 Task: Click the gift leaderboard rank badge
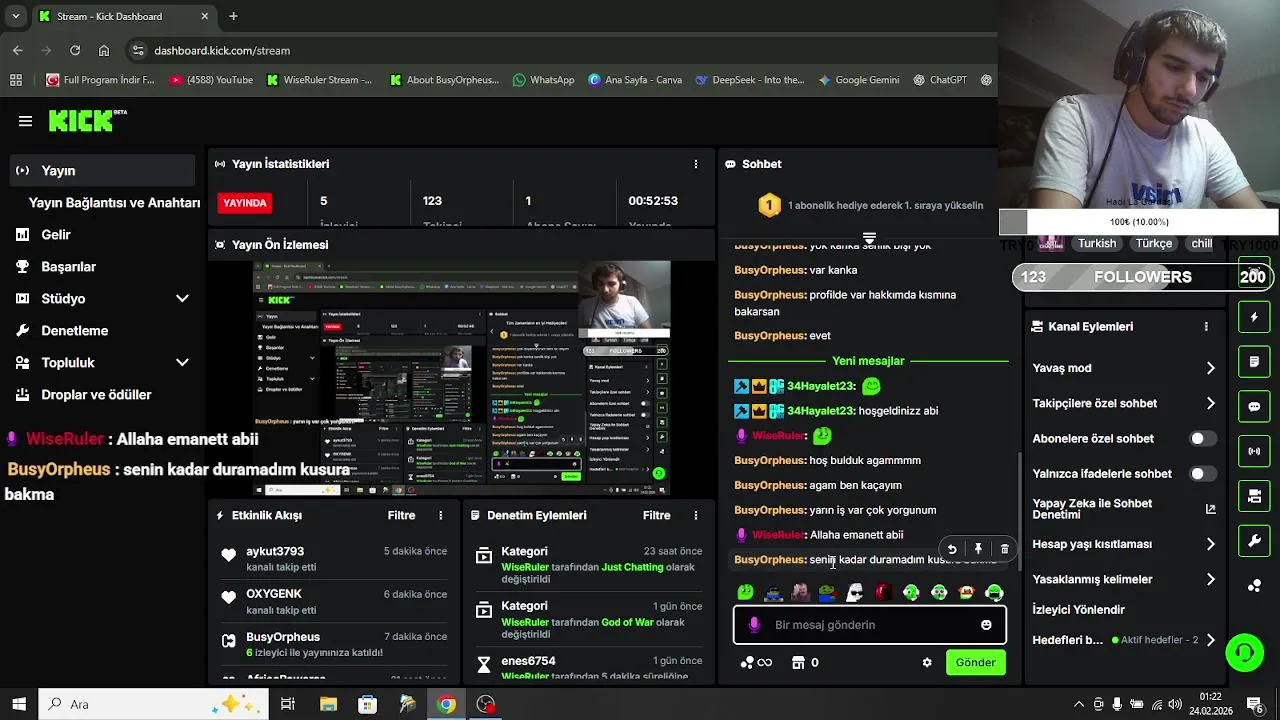click(769, 206)
